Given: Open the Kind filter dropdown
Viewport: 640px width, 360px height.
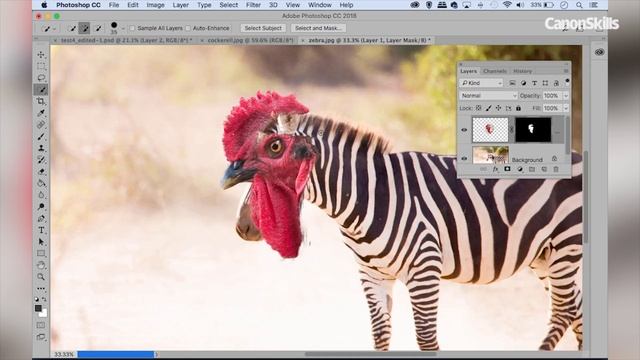Looking at the screenshot, I should pos(482,83).
